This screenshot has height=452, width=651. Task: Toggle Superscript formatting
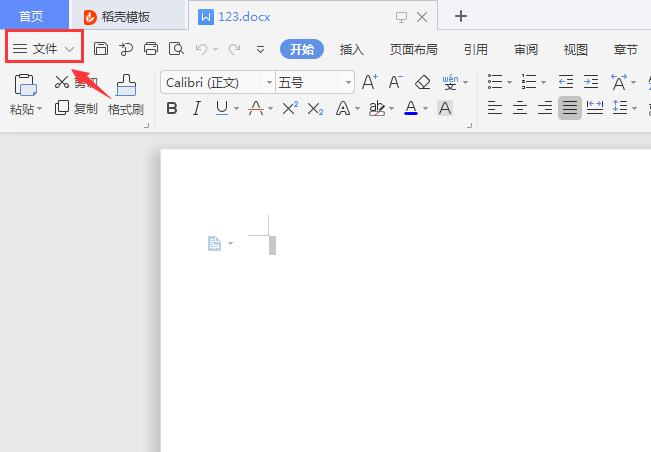click(290, 108)
